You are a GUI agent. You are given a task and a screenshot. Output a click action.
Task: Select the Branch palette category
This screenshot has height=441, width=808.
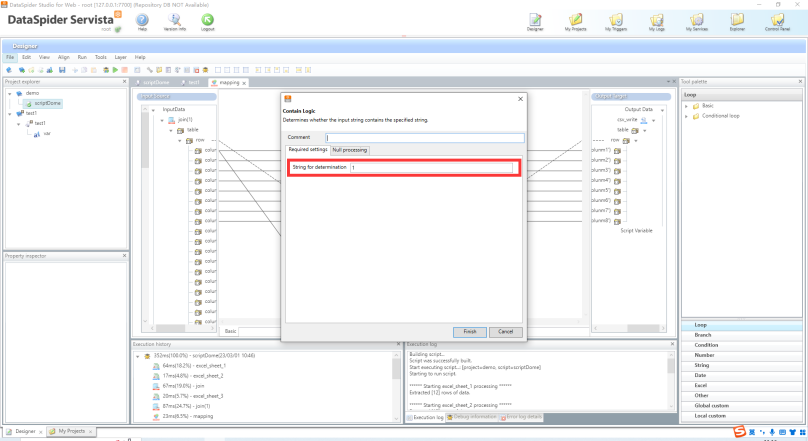pyautogui.click(x=742, y=335)
